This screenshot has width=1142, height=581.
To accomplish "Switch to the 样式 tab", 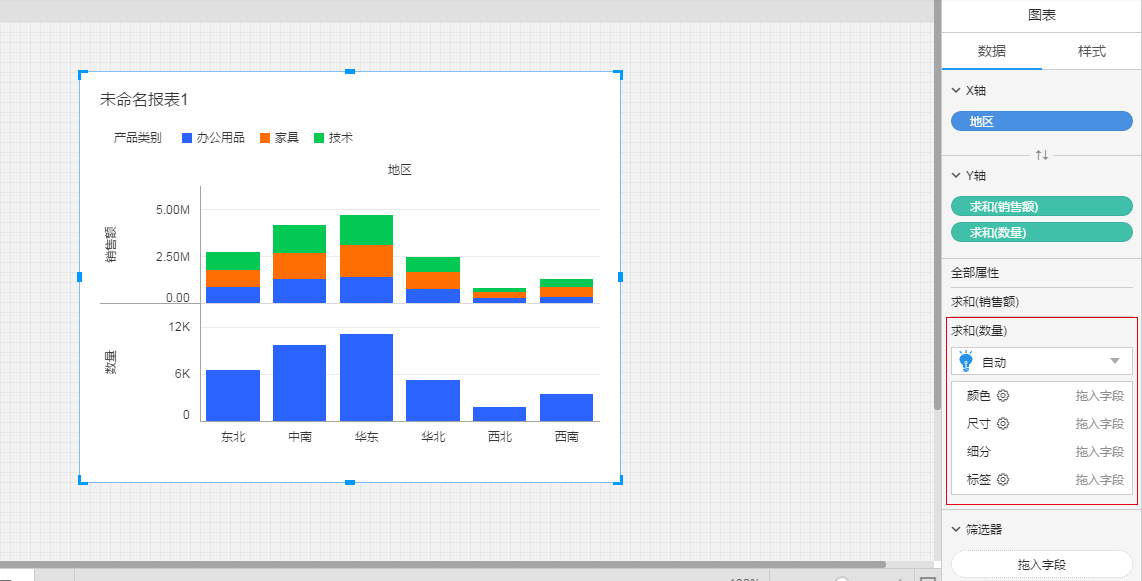I will click(x=1092, y=51).
